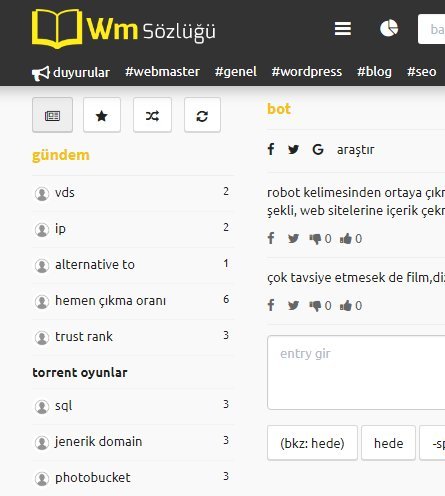This screenshot has width=445, height=496.
Task: Click avatar icon beside photobucket
Action: [x=42, y=479]
